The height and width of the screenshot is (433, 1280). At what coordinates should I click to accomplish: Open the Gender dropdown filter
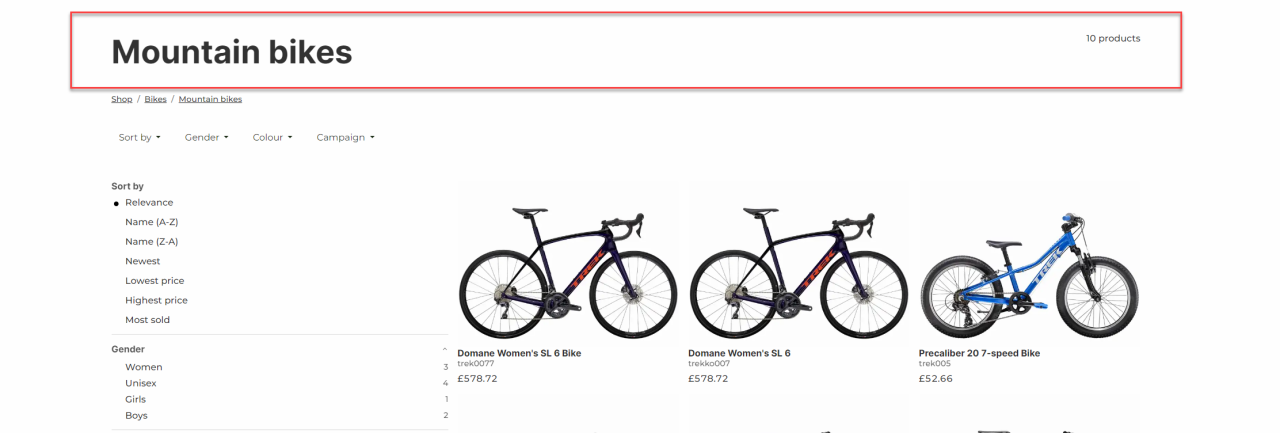206,137
